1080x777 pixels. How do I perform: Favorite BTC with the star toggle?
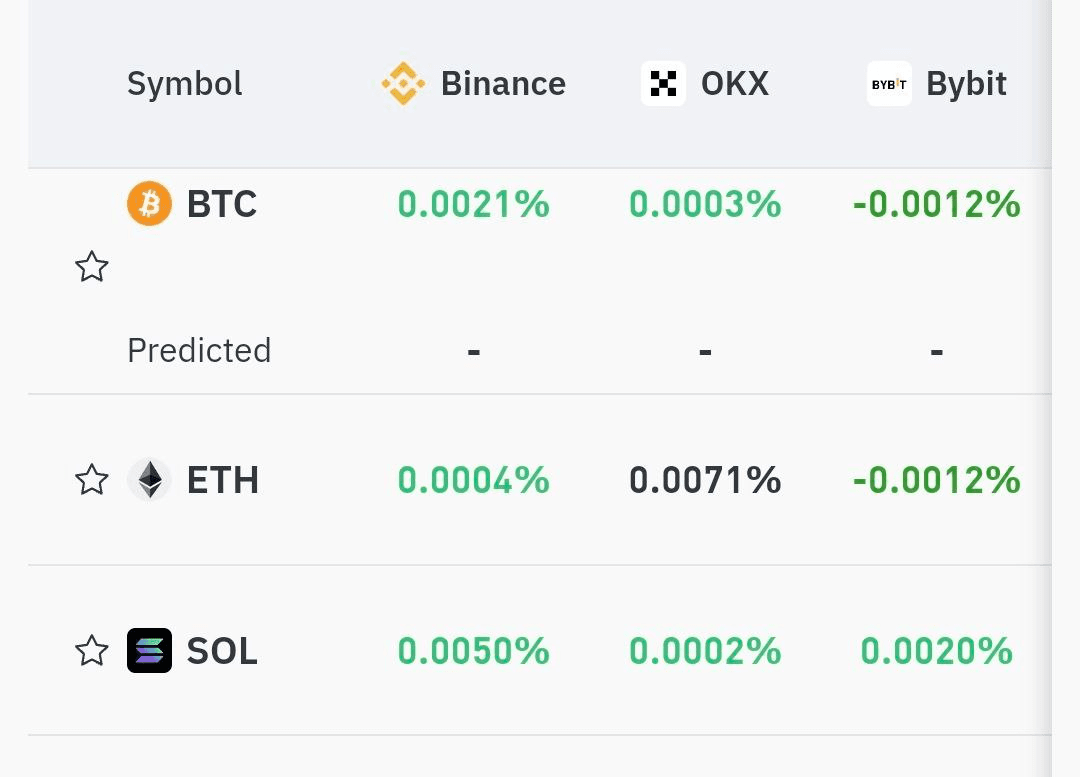tap(92, 266)
